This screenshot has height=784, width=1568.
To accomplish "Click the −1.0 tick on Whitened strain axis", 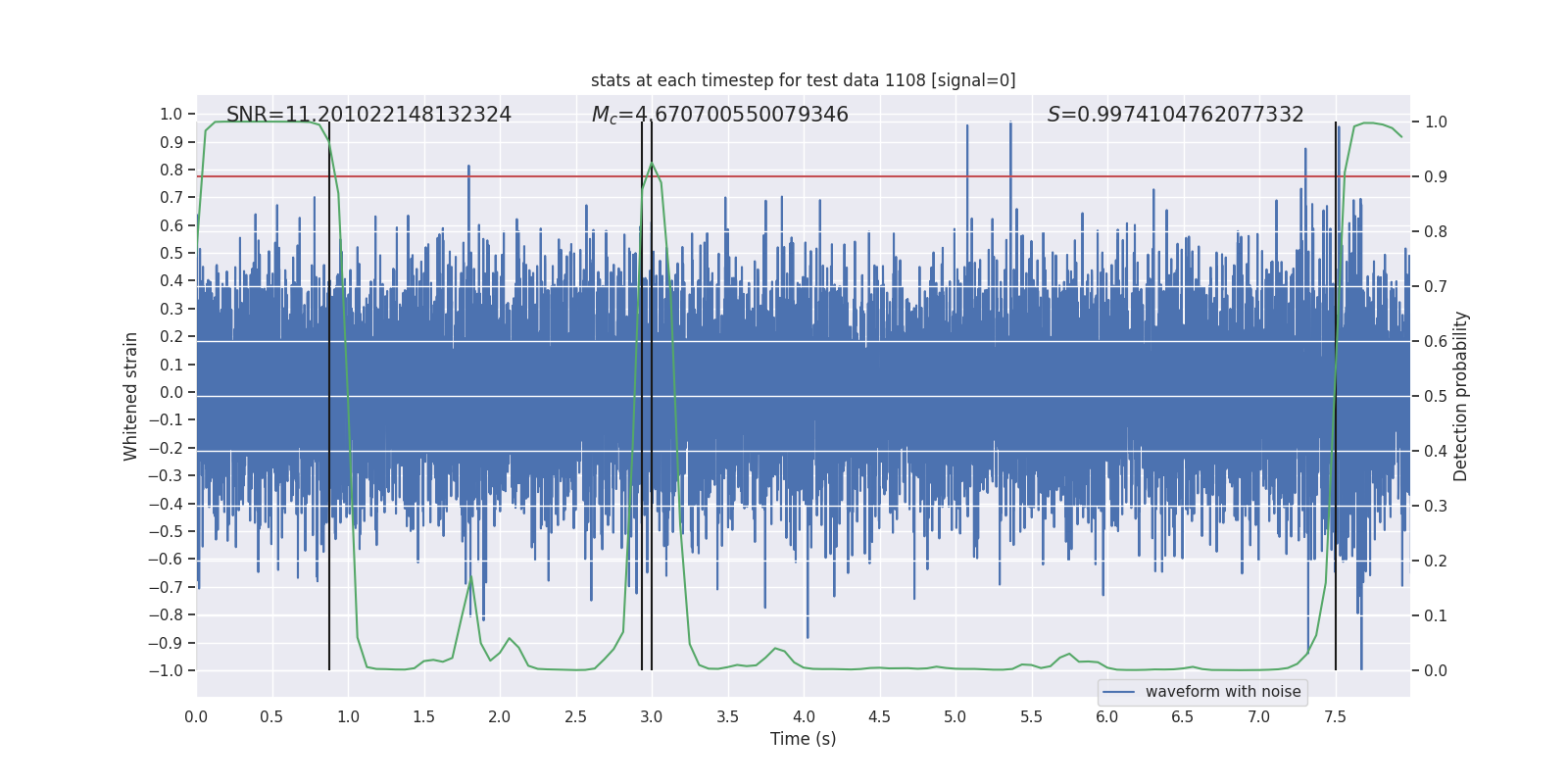I will (166, 671).
